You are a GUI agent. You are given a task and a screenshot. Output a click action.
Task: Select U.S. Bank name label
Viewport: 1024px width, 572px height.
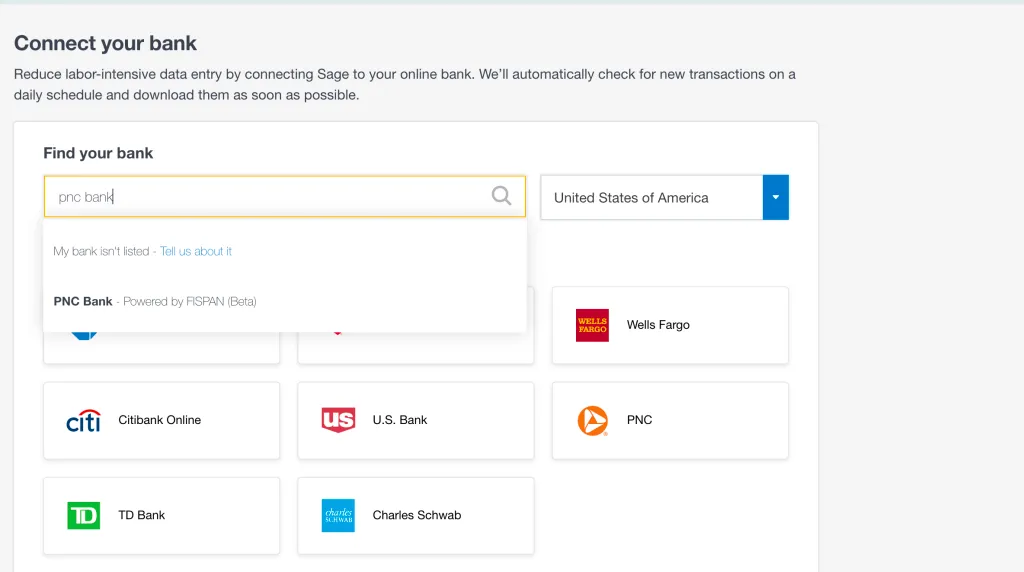pyautogui.click(x=400, y=421)
